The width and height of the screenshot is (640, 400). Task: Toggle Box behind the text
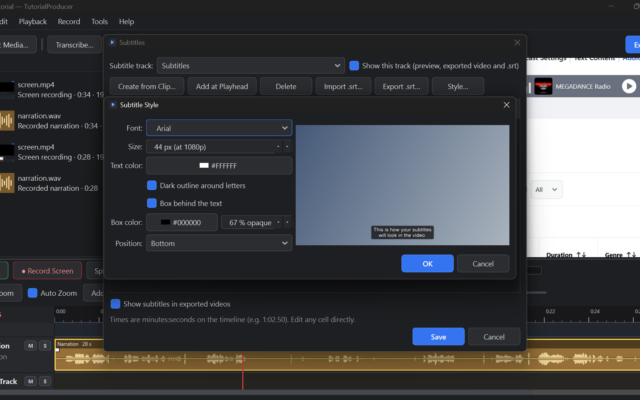click(152, 203)
